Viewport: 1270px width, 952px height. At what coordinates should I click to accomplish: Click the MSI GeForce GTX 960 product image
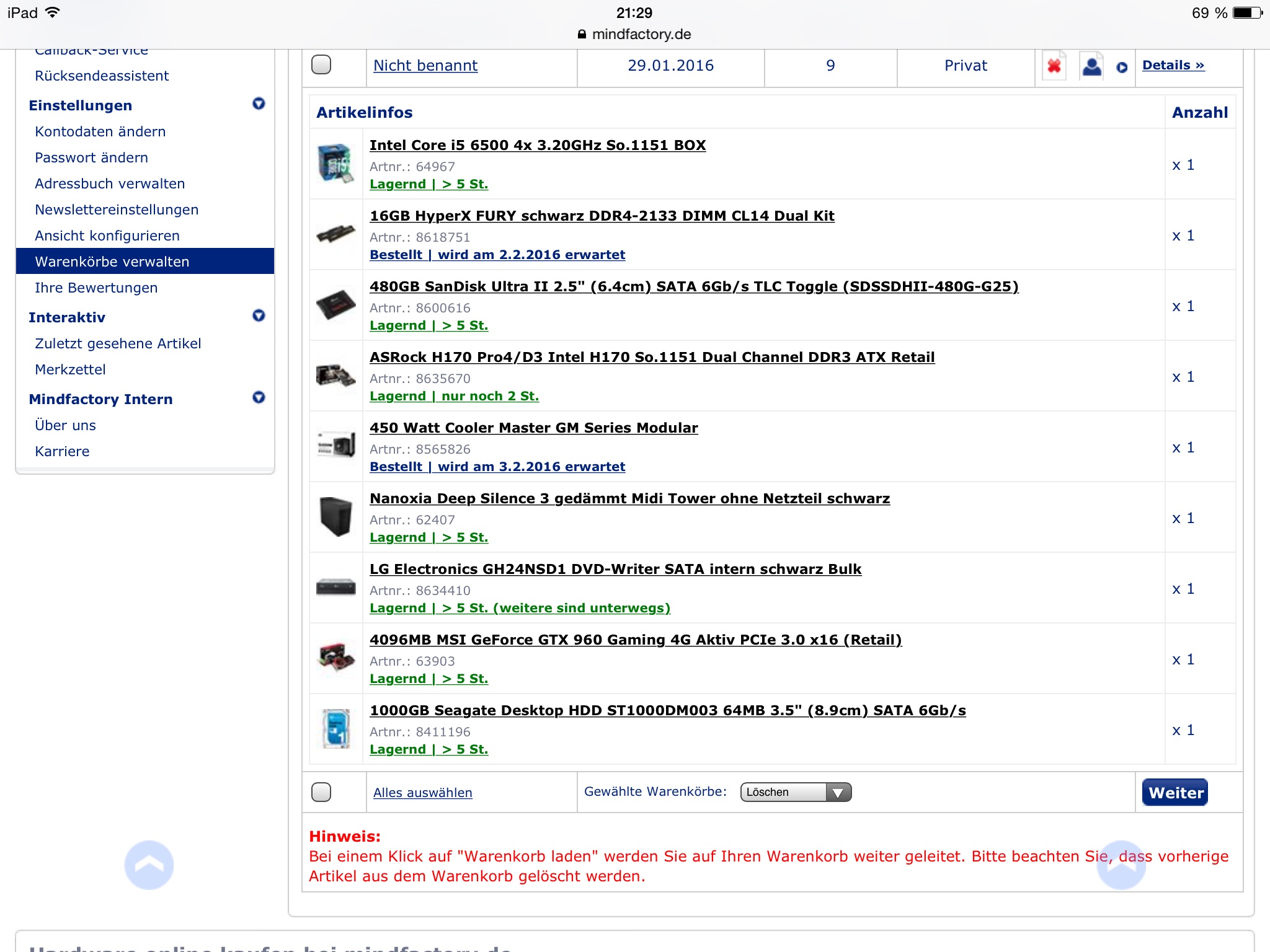[x=335, y=658]
